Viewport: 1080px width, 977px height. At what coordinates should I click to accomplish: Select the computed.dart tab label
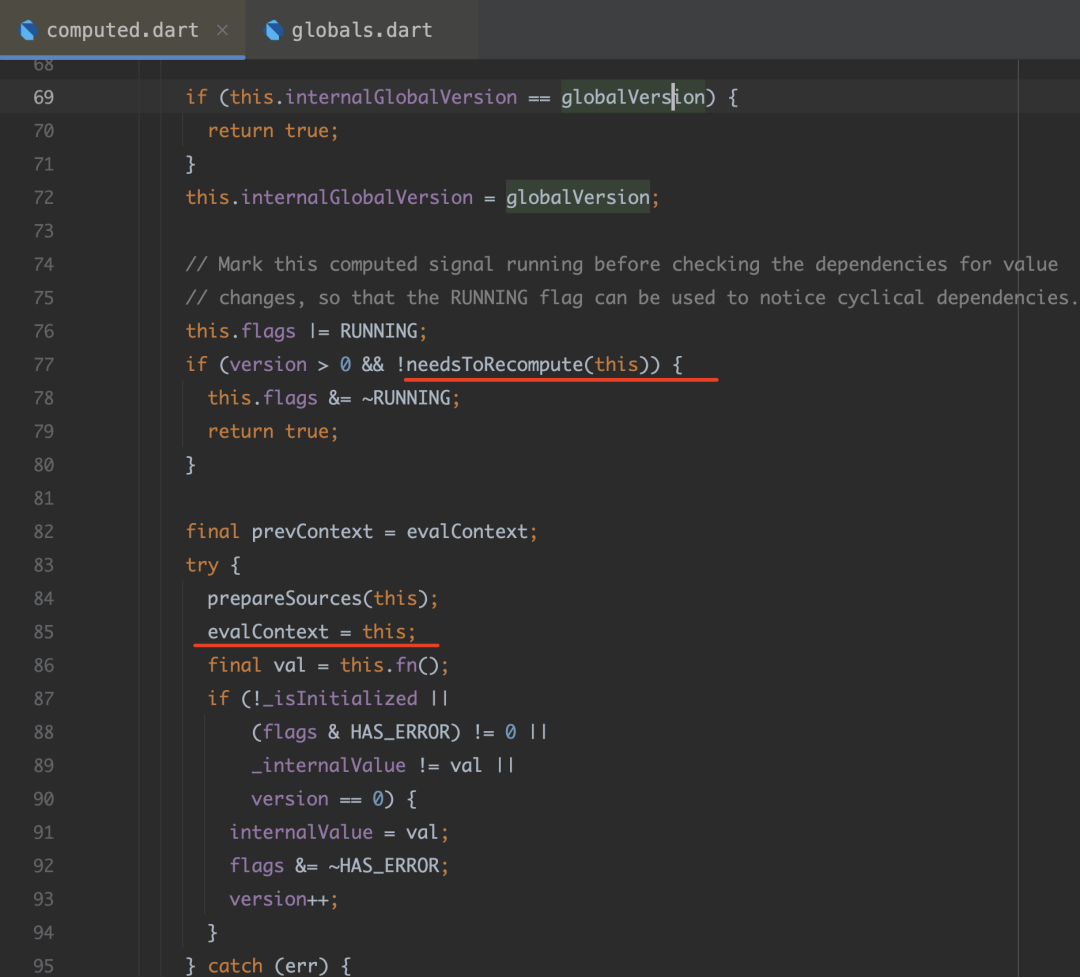(x=122, y=30)
